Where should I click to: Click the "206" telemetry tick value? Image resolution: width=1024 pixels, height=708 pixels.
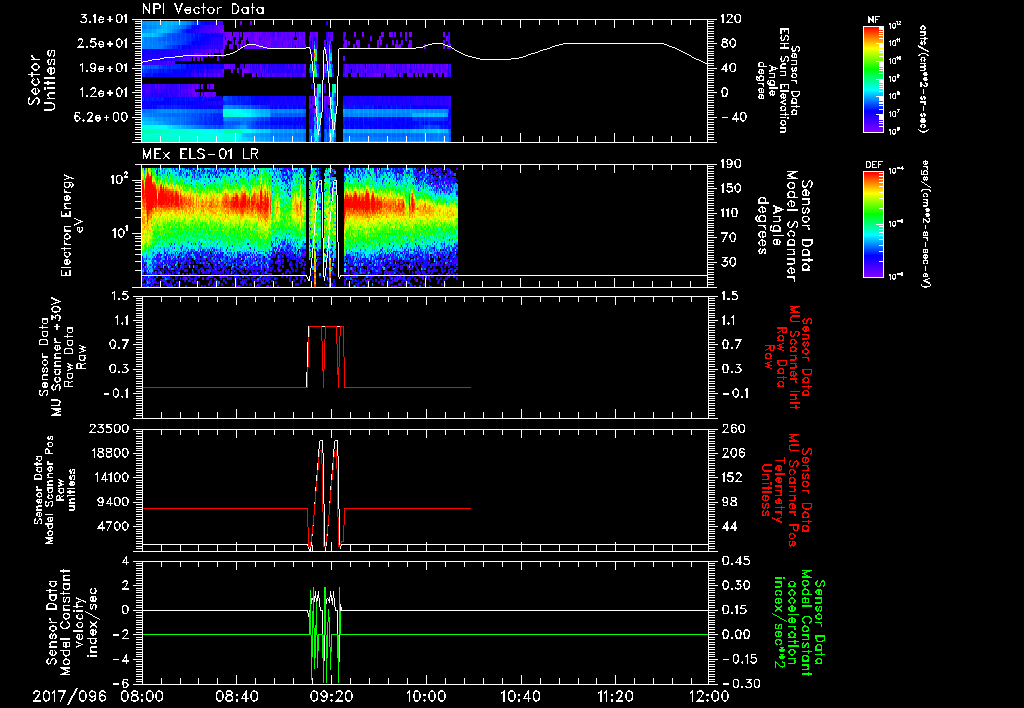pyautogui.click(x=731, y=453)
